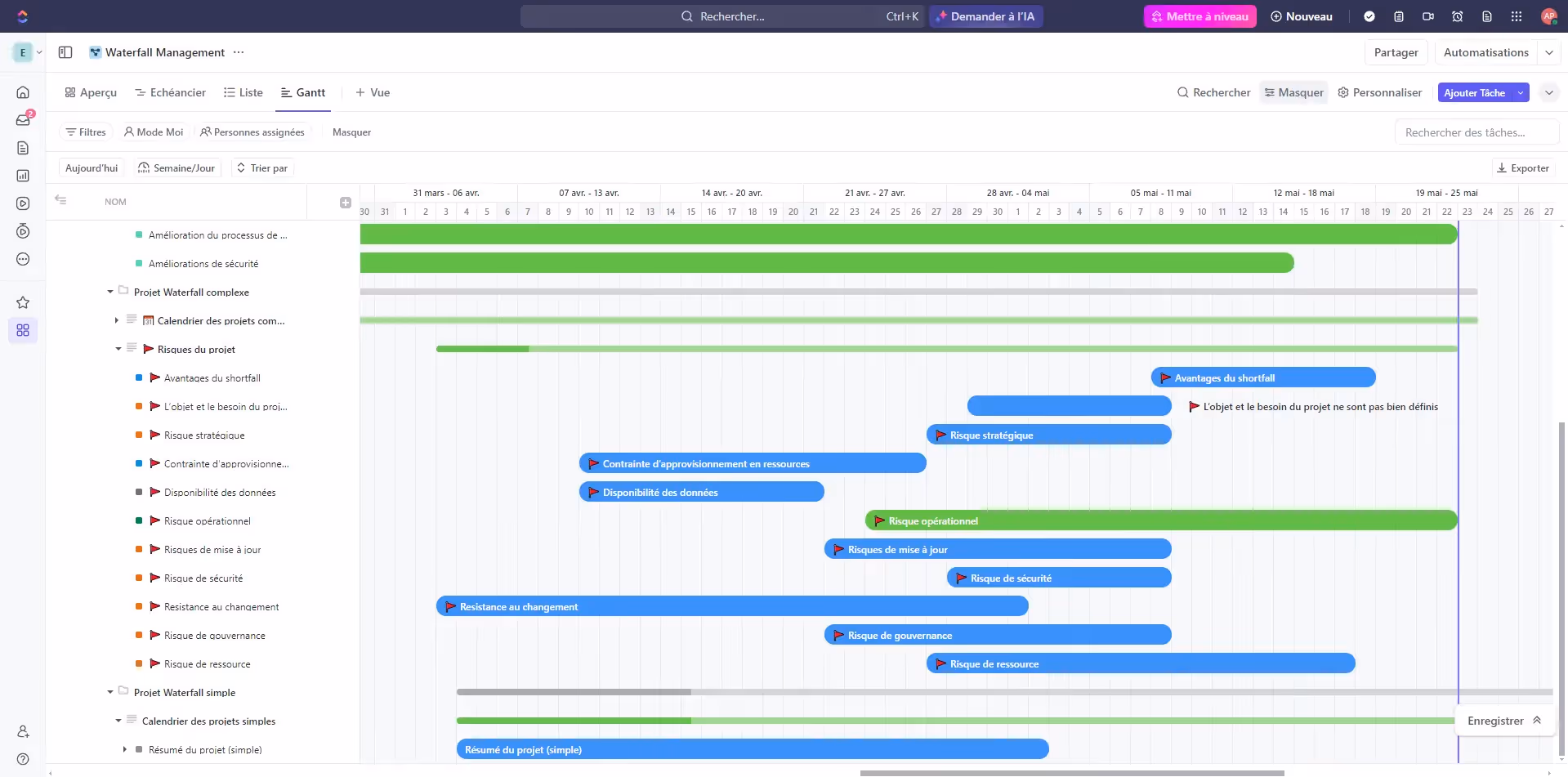Toggle the Masquer option in the view bar

[1294, 92]
